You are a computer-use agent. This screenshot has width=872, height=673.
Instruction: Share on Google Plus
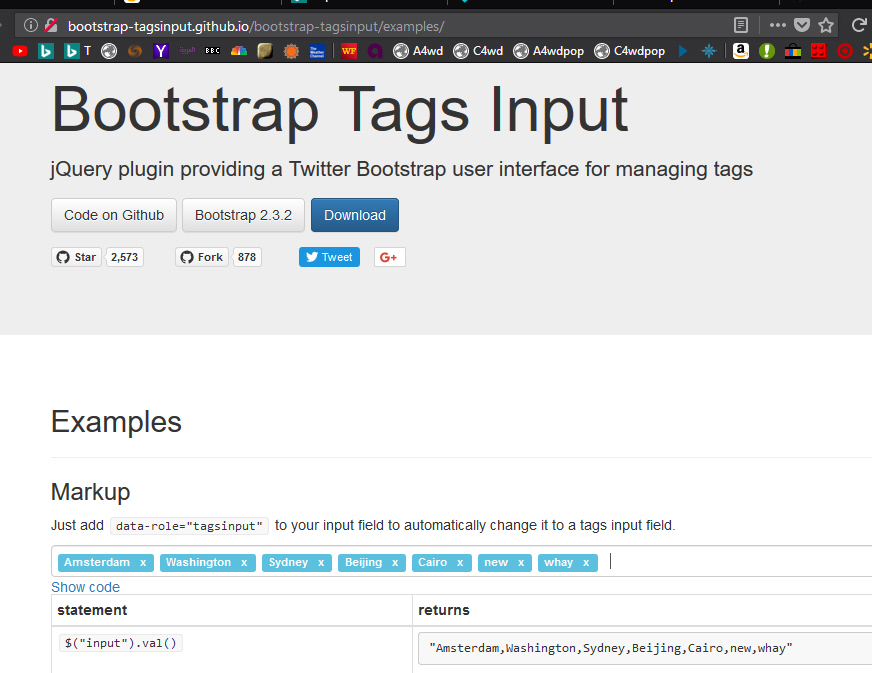click(x=389, y=257)
